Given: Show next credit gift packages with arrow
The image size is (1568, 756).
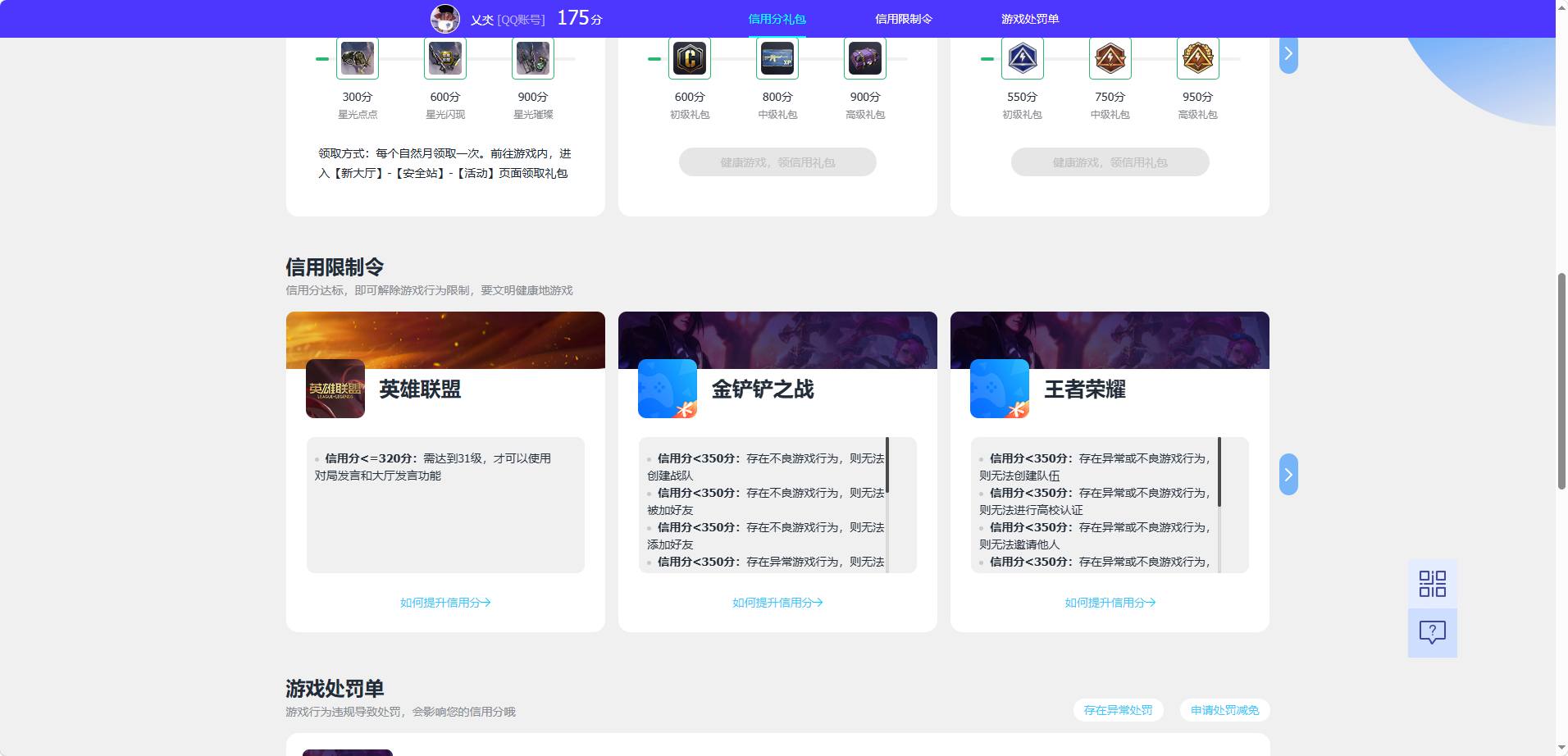Looking at the screenshot, I should tap(1288, 54).
